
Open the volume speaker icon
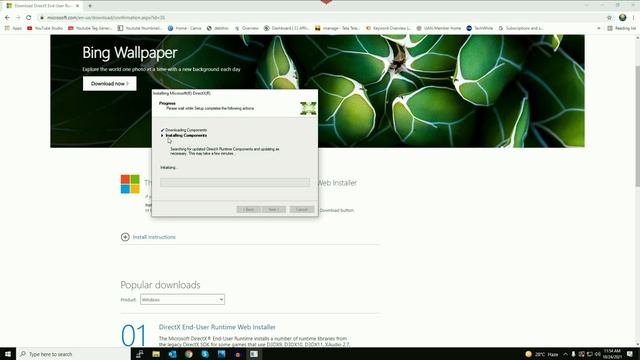point(597,354)
